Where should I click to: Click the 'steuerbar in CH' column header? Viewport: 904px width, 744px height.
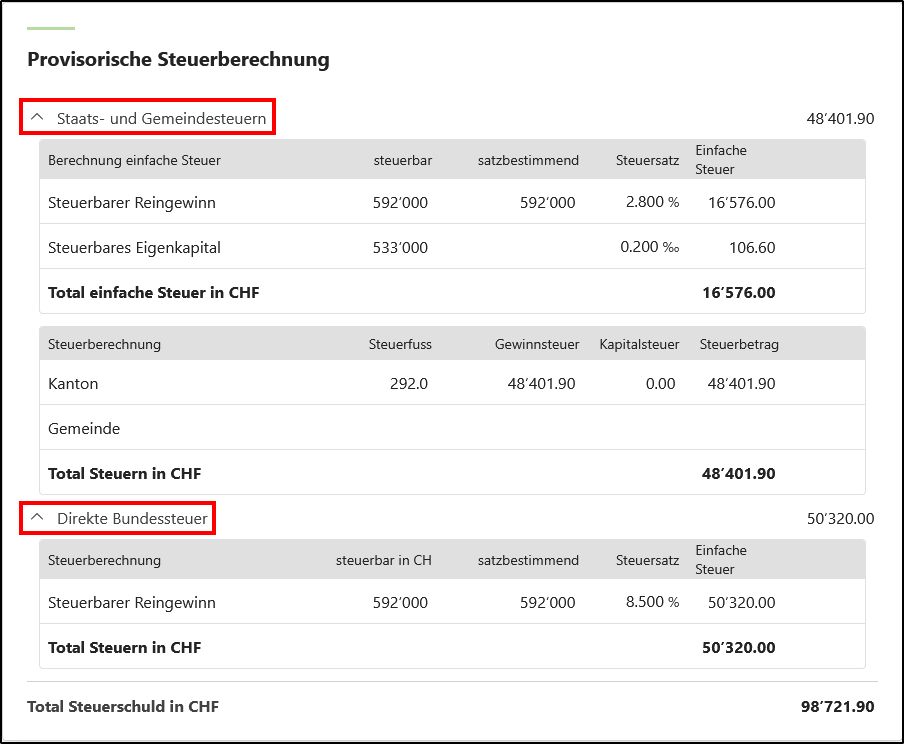click(x=383, y=560)
